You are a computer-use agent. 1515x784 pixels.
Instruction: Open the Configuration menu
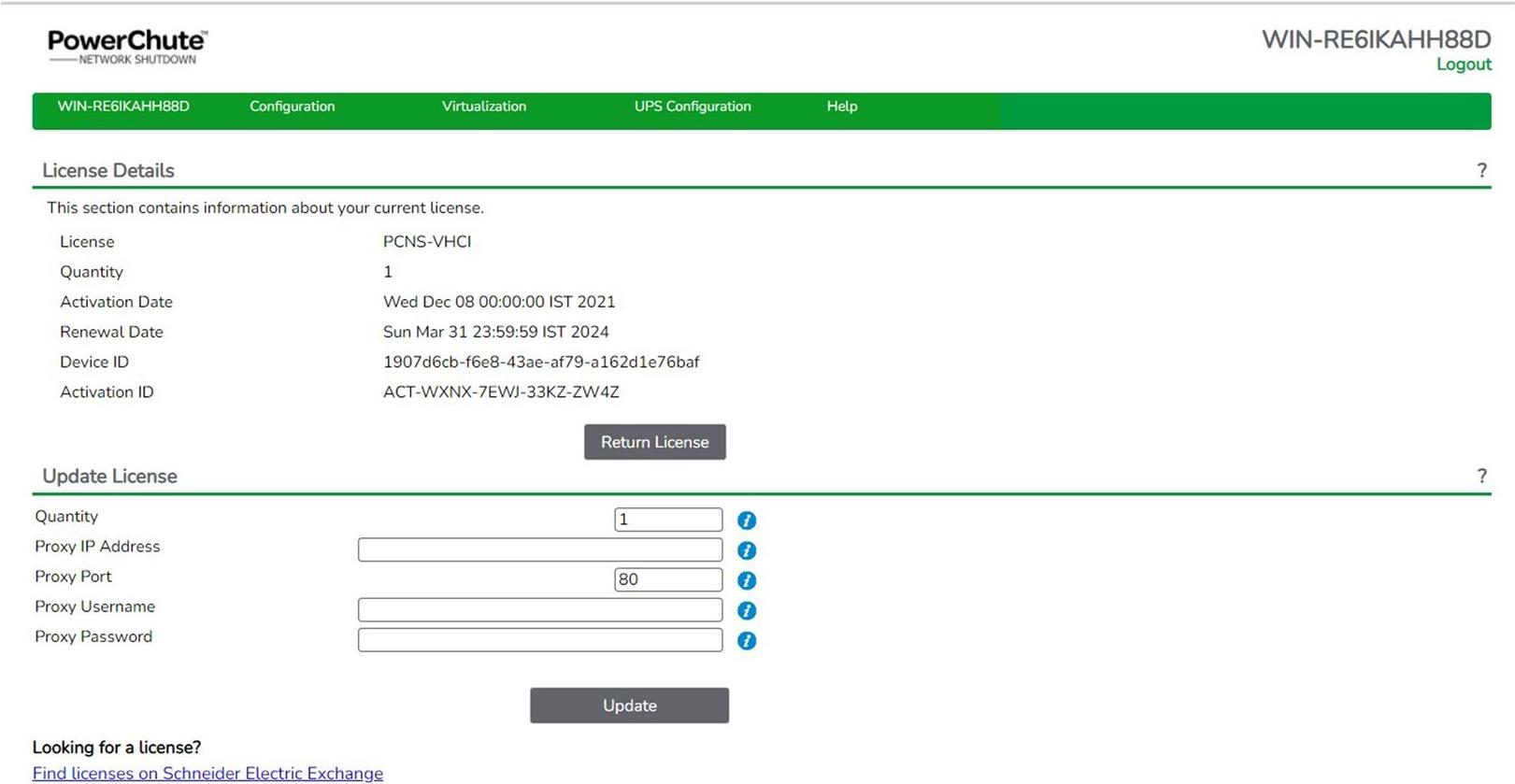click(x=292, y=107)
